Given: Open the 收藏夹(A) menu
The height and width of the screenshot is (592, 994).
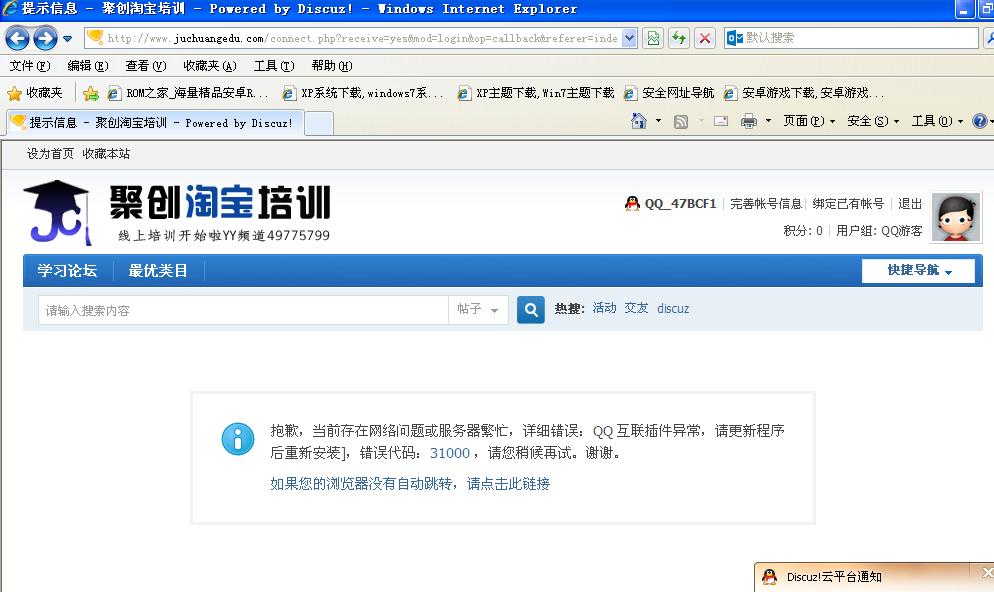Looking at the screenshot, I should [209, 66].
